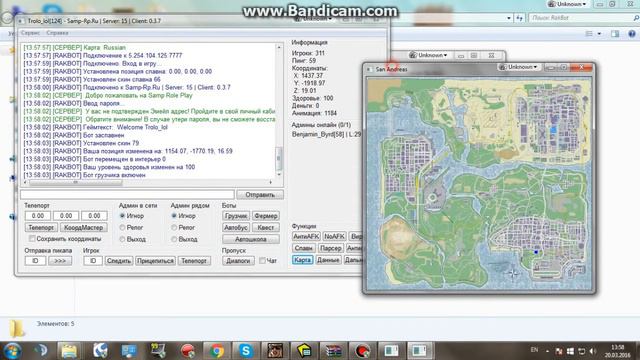Screen dimensions: 640x360
Task: Open the game portrait thumbnail taskbar icon
Action: pos(275,351)
